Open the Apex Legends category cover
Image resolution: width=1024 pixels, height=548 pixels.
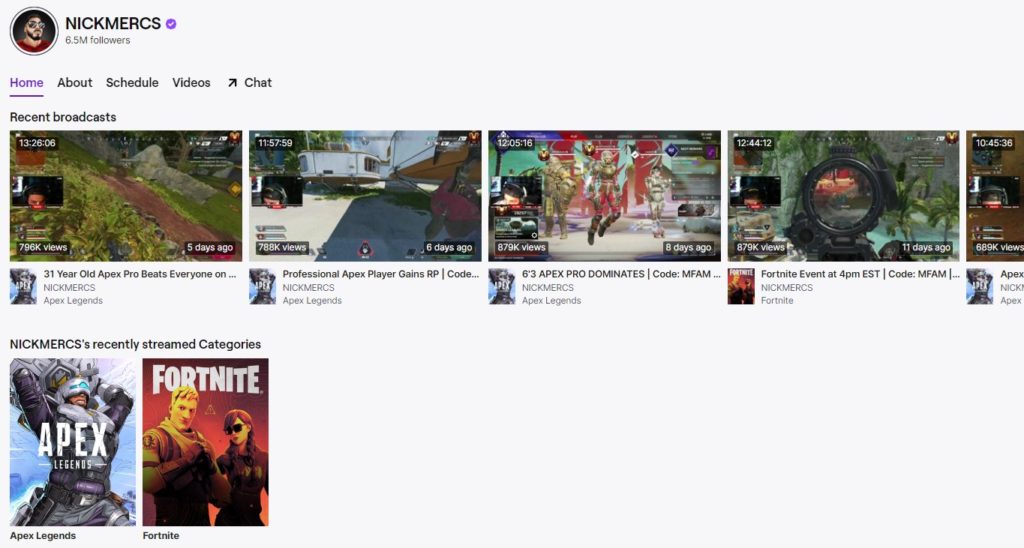[x=73, y=442]
